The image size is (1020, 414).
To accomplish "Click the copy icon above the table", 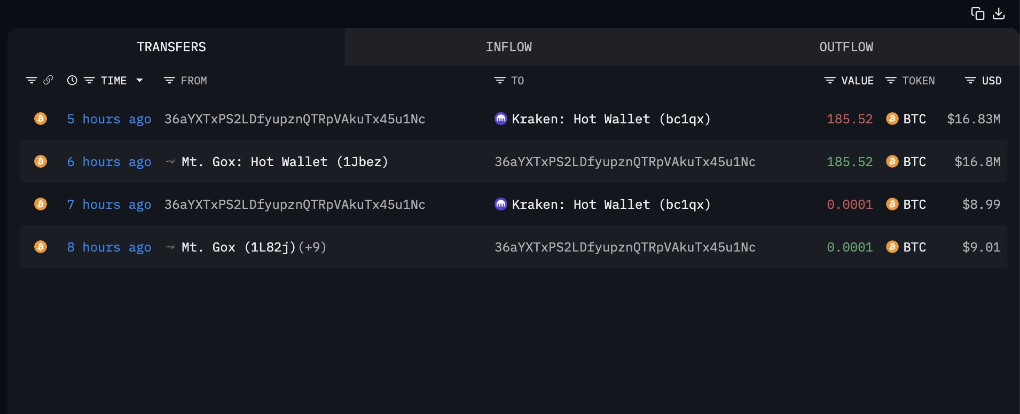I will pyautogui.click(x=978, y=13).
